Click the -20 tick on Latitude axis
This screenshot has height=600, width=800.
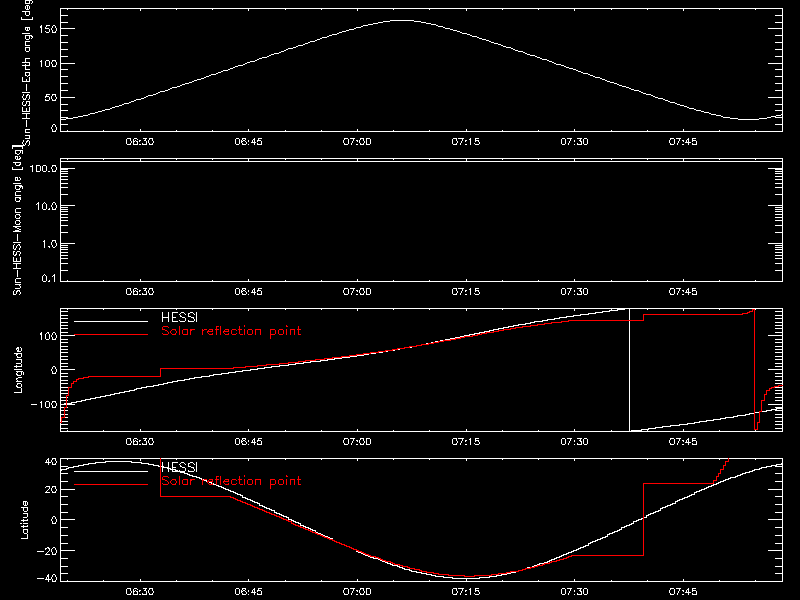(47, 551)
